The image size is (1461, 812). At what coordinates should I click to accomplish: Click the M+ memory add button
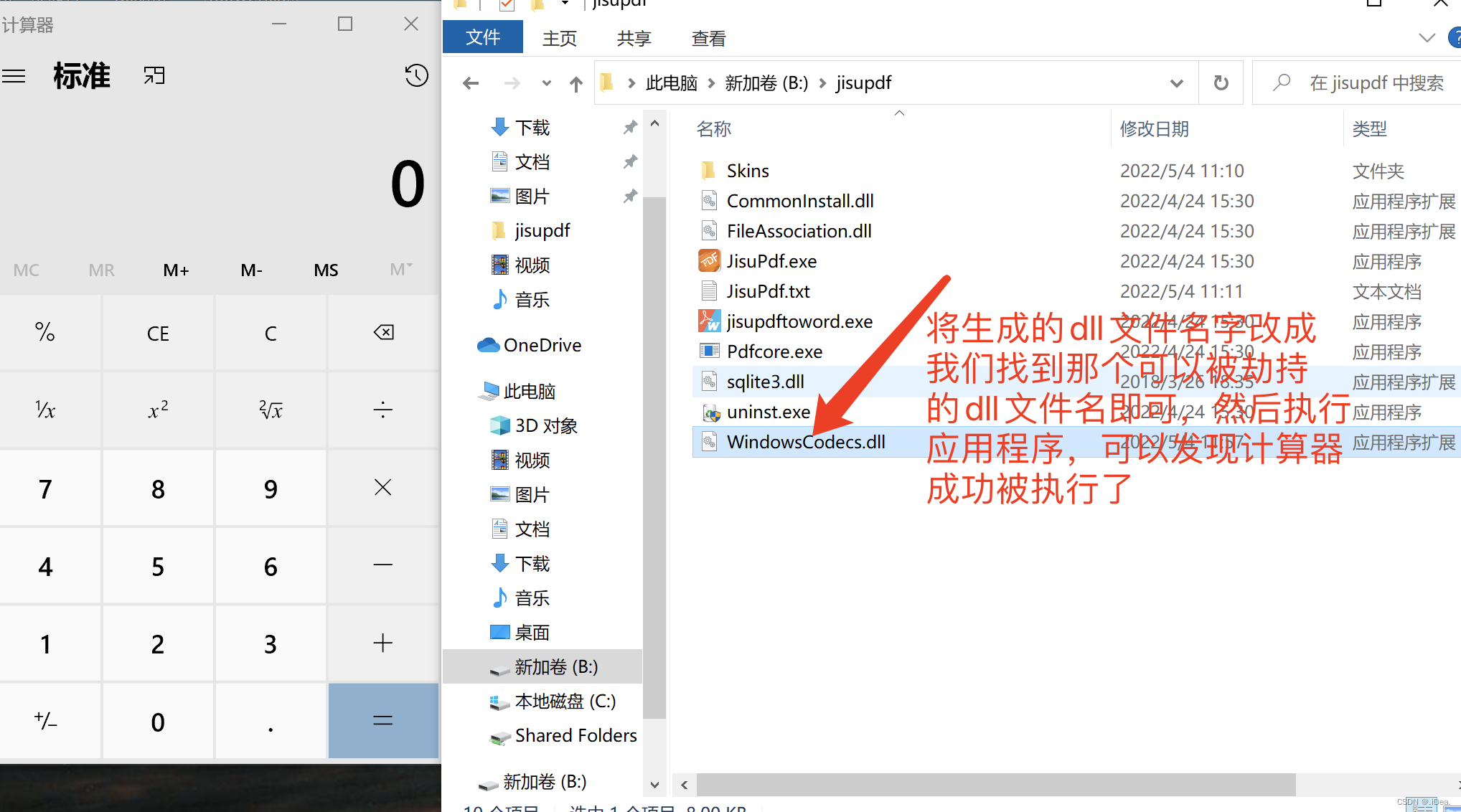[x=176, y=270]
